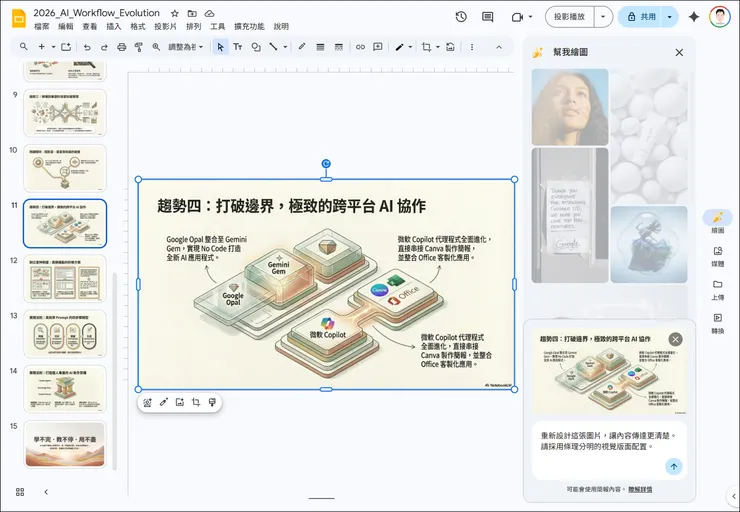Viewport: 740px width, 512px height.
Task: Click the Meet video camera icon
Action: pyautogui.click(x=518, y=17)
